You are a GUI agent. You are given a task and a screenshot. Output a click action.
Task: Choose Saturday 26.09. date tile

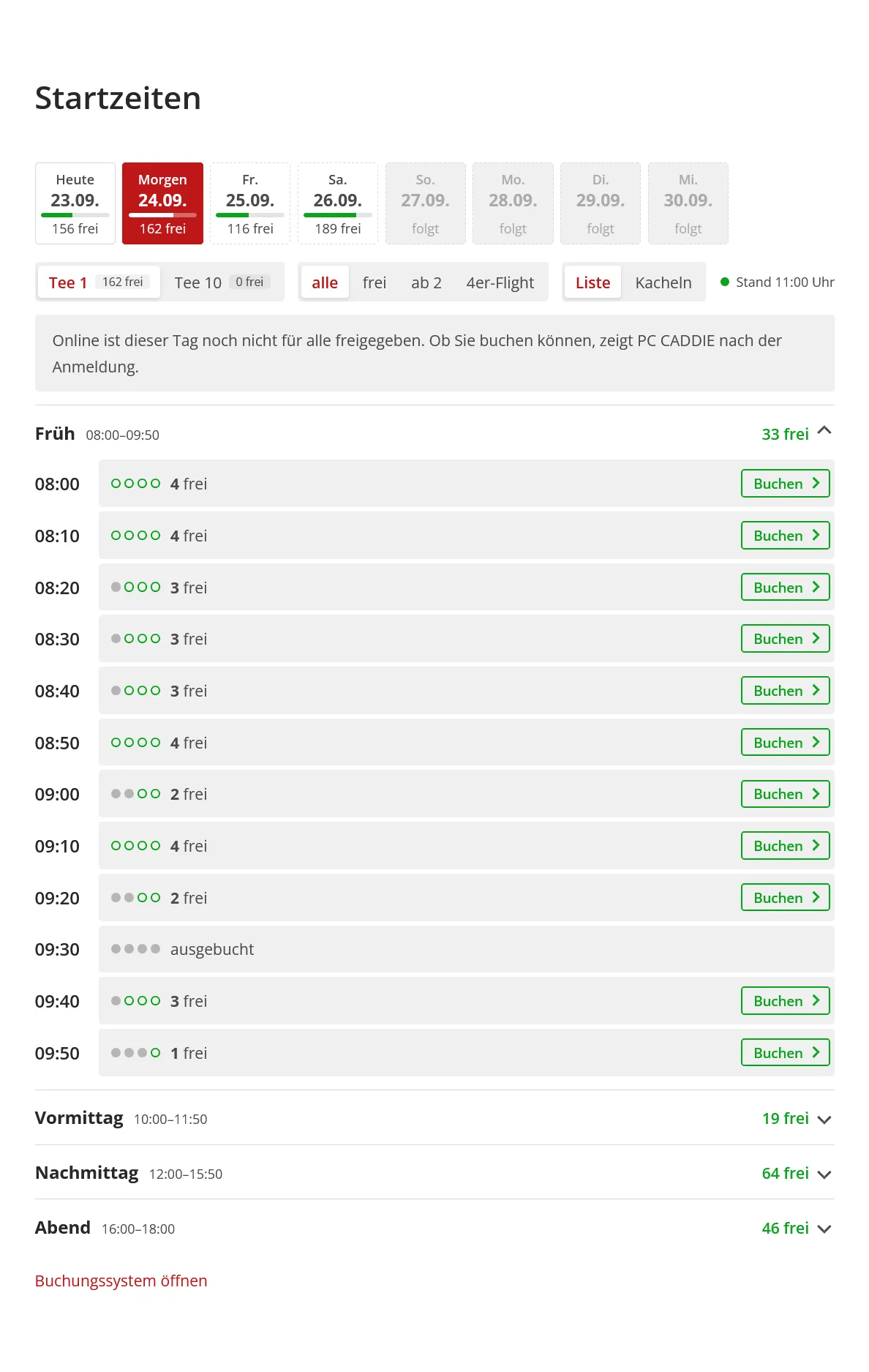click(338, 203)
